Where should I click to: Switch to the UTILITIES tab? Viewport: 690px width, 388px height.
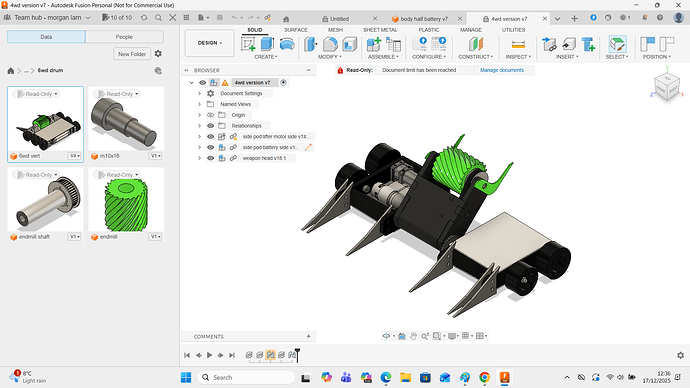click(514, 30)
